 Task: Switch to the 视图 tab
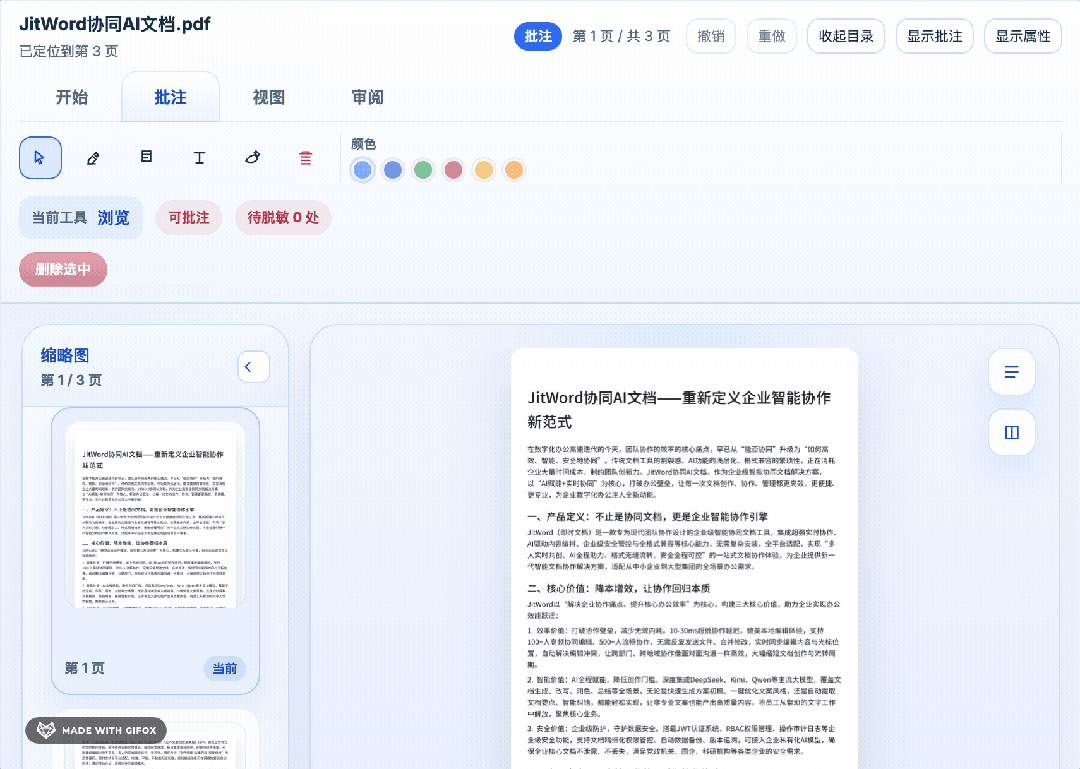pos(269,97)
